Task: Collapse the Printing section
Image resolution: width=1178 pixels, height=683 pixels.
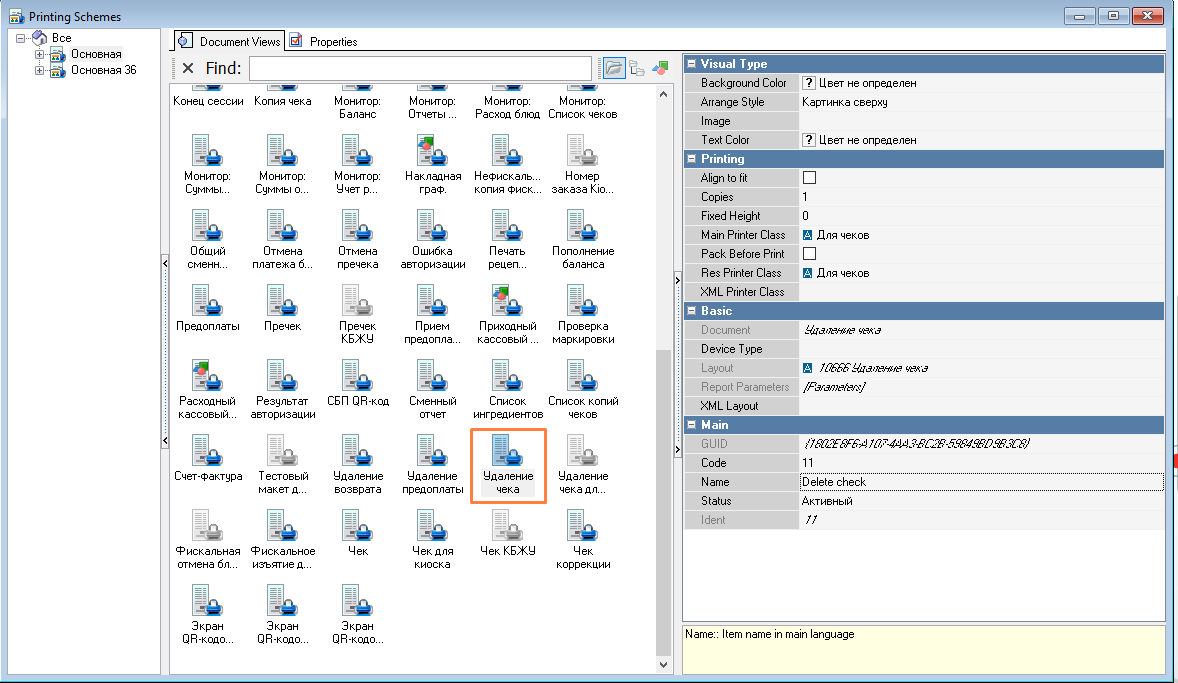Action: [x=692, y=159]
